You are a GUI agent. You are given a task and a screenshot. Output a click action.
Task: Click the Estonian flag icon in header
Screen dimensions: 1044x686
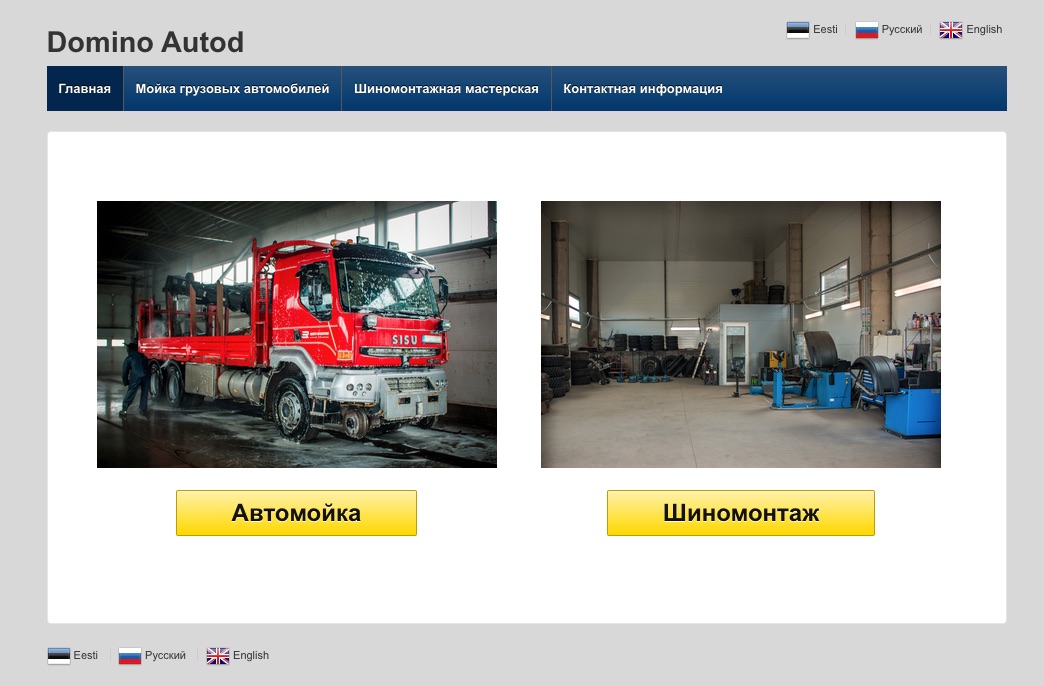797,30
